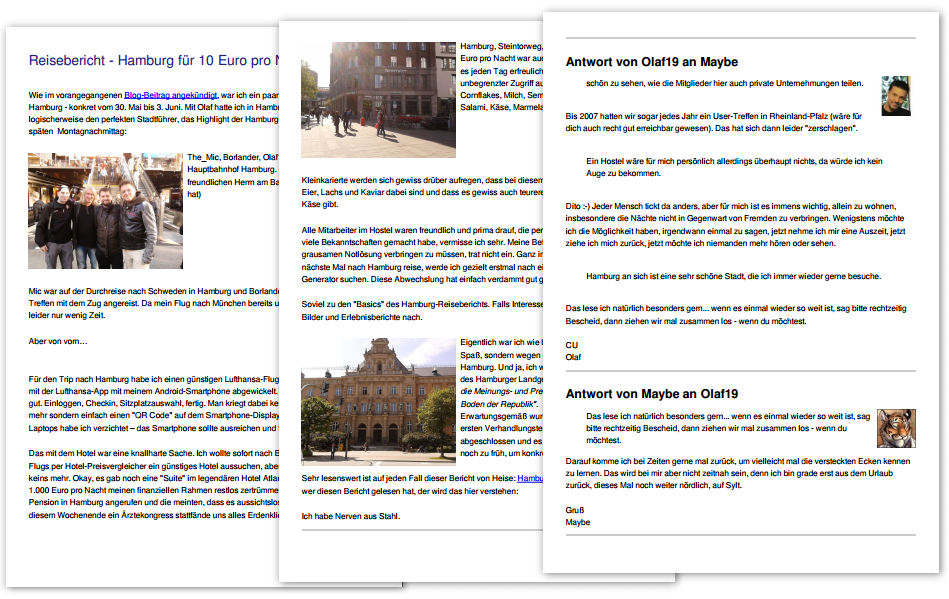Viewport: 949px width, 599px height.
Task: Click the text 'Eigentlich war ich wie'
Action: pos(502,342)
